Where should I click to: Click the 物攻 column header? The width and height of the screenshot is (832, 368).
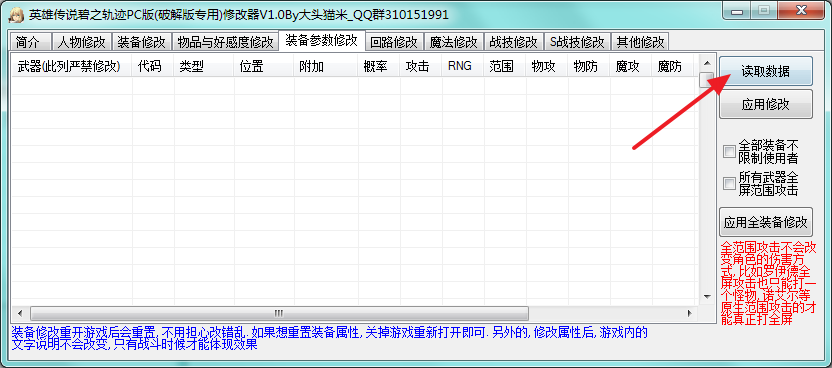547,66
